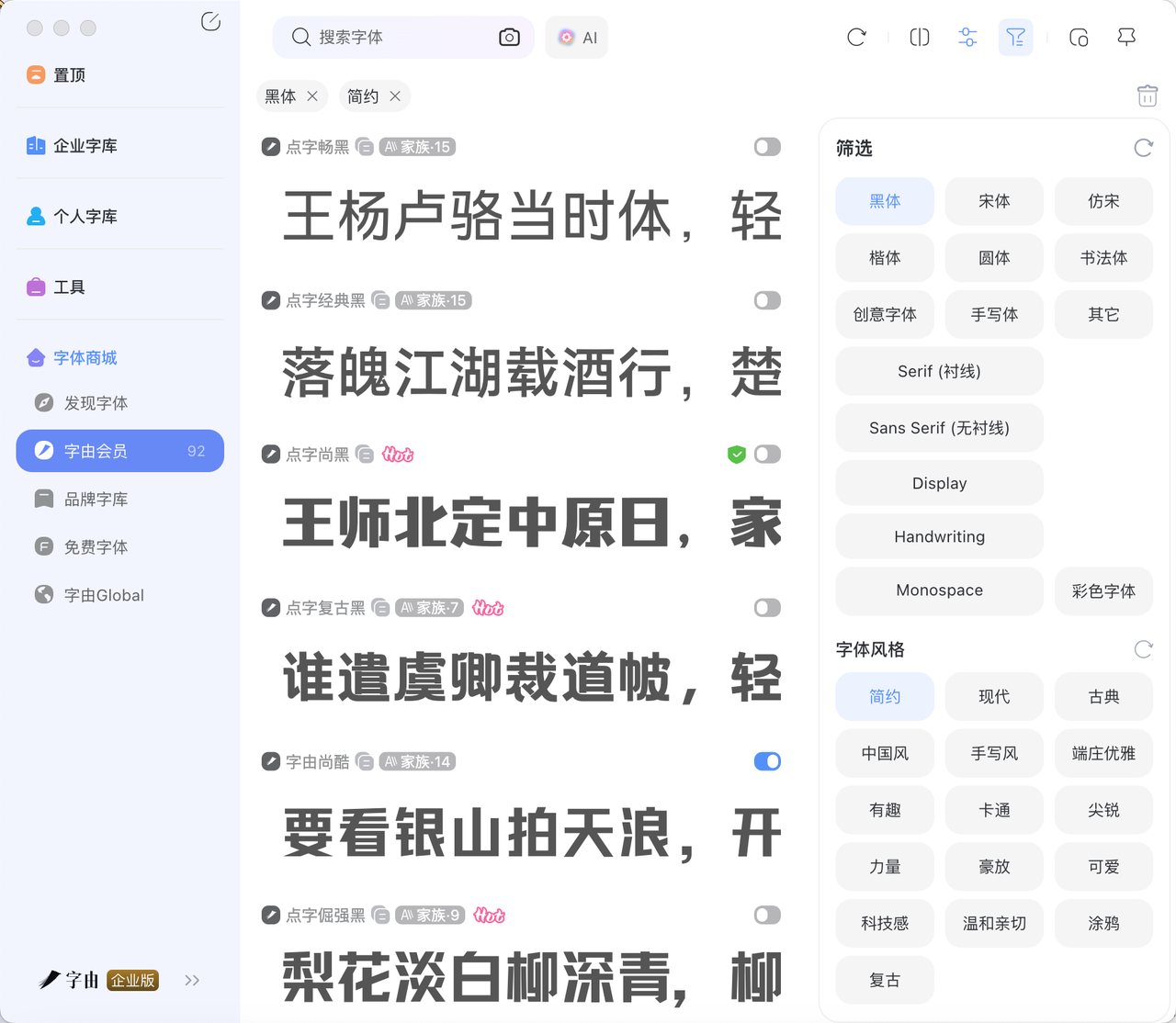Click the green shield icon on 点字尚黑
This screenshot has width=1176, height=1023.
(736, 454)
